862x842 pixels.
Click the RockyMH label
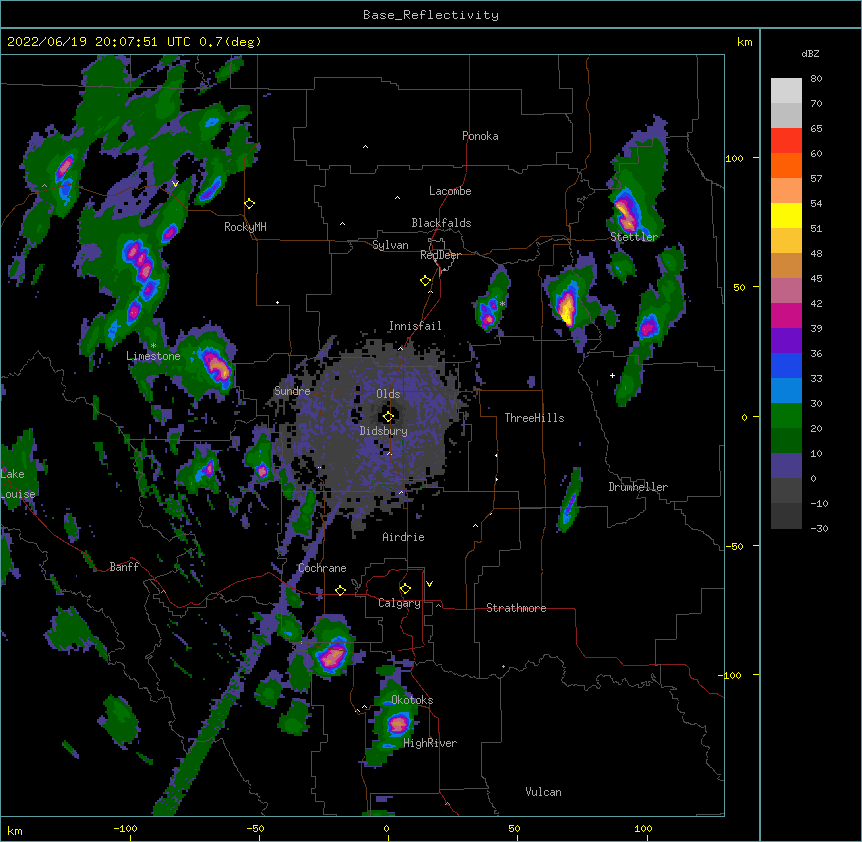[245, 227]
